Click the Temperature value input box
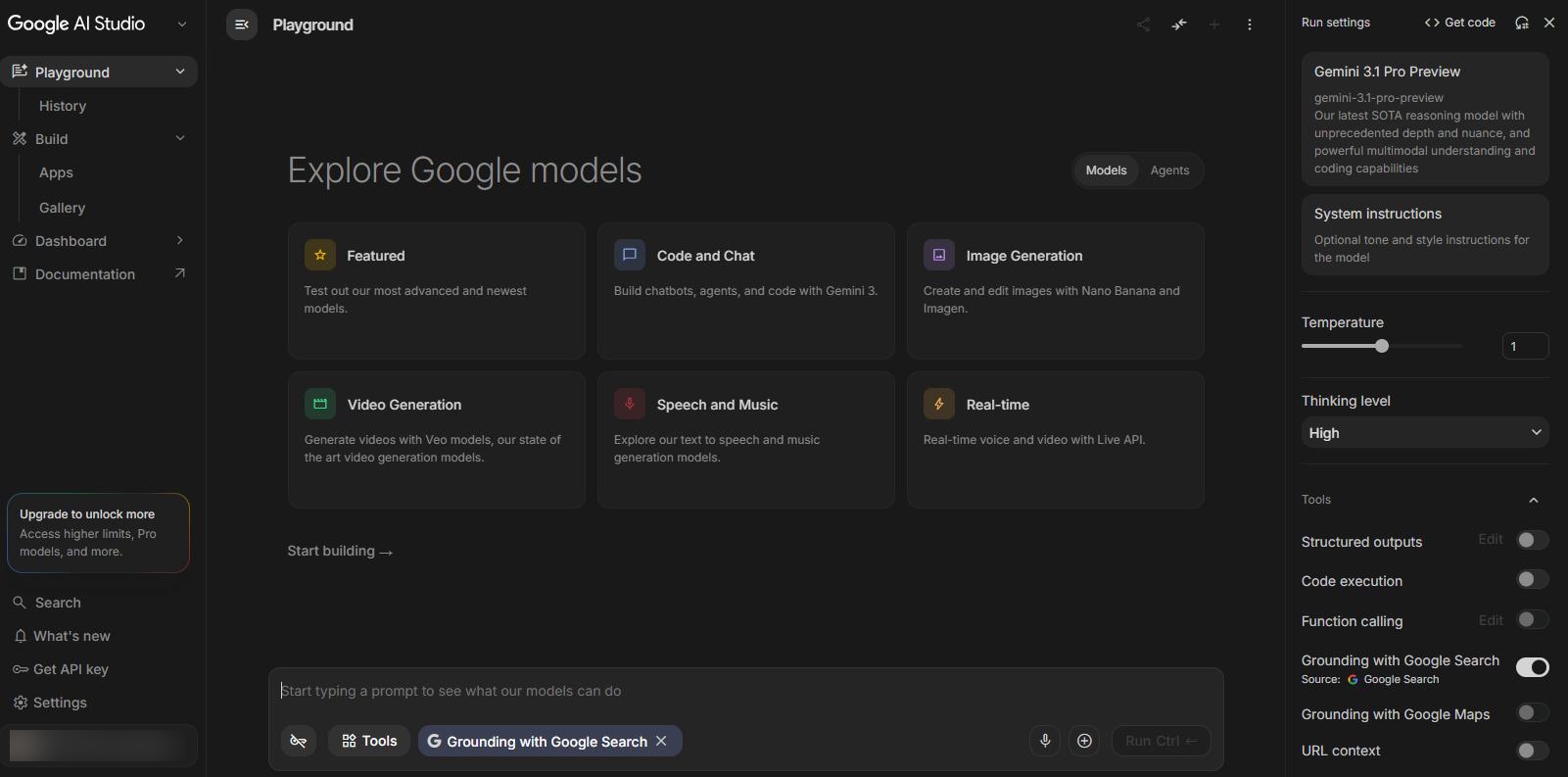Screen dimensions: 1568x777 pos(1525,346)
